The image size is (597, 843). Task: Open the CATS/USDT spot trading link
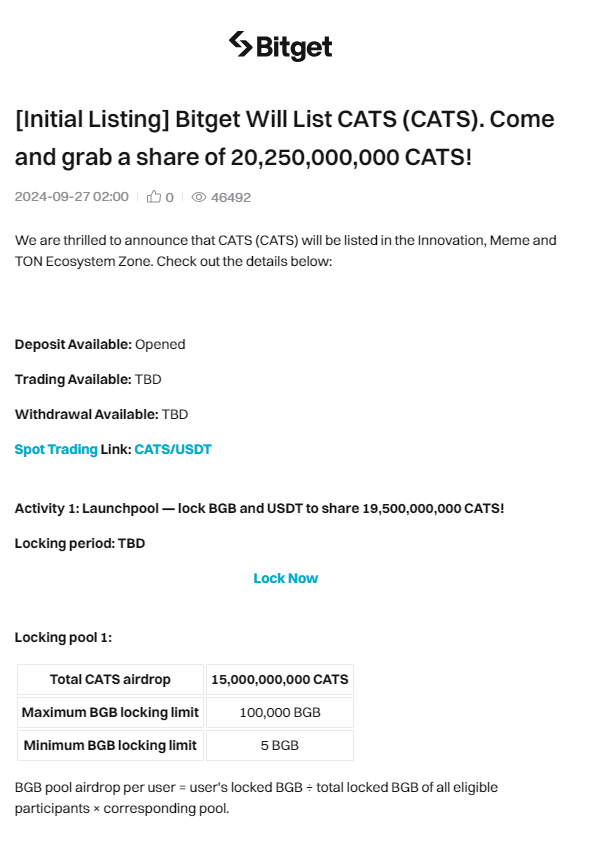[172, 449]
